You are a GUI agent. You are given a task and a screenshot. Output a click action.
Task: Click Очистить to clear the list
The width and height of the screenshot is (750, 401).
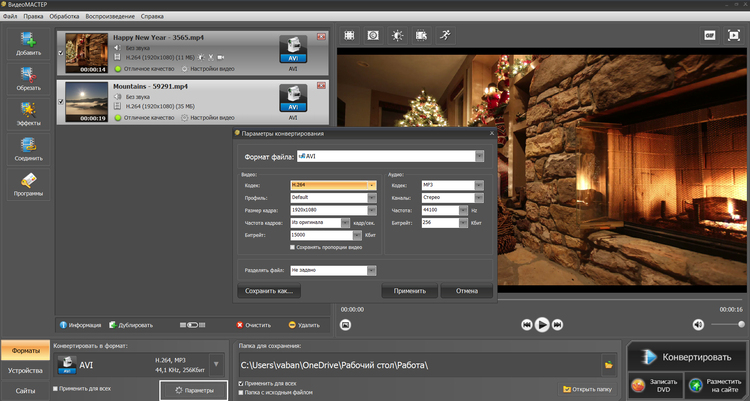pyautogui.click(x=254, y=325)
